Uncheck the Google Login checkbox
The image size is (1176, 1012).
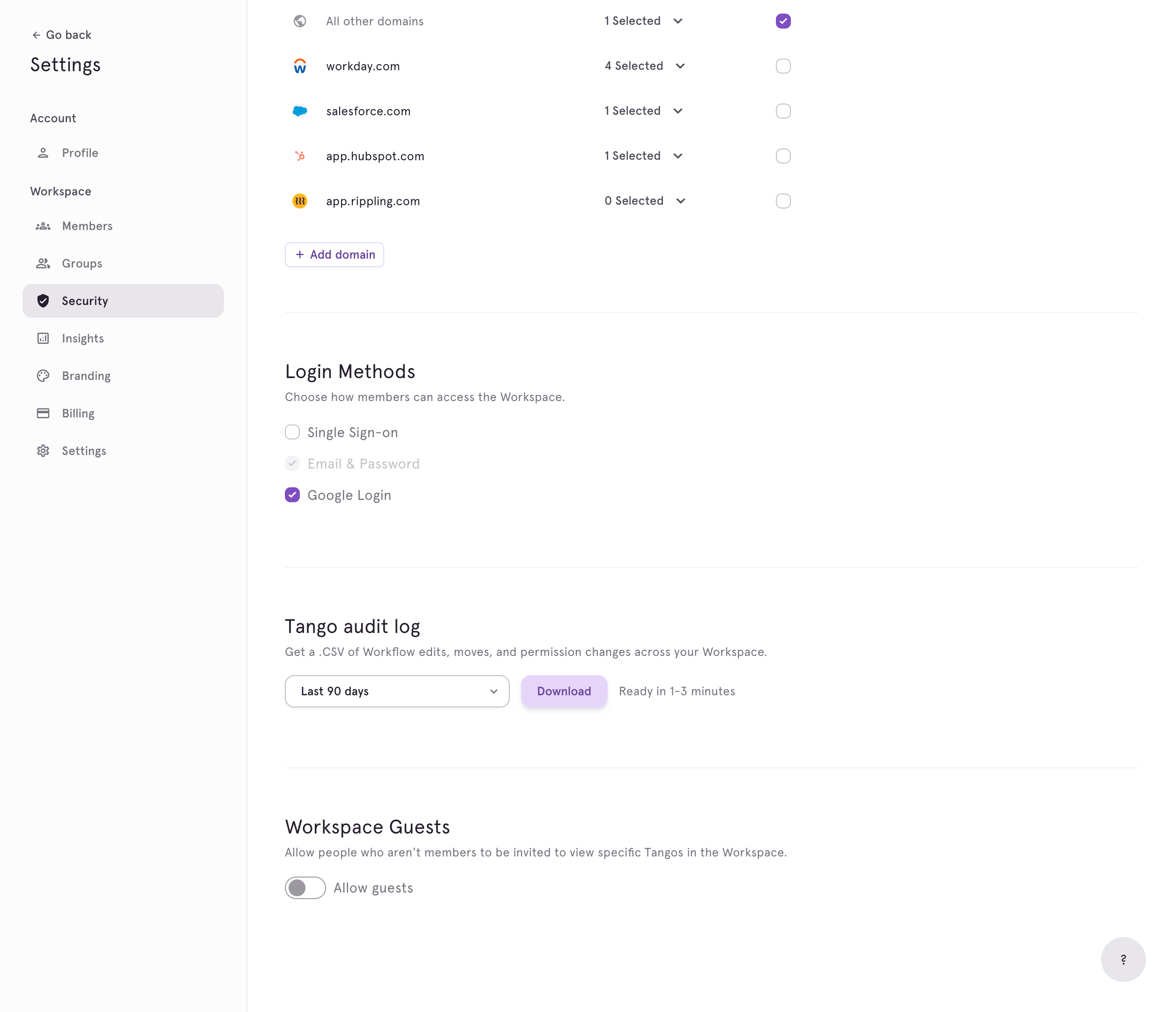point(292,495)
